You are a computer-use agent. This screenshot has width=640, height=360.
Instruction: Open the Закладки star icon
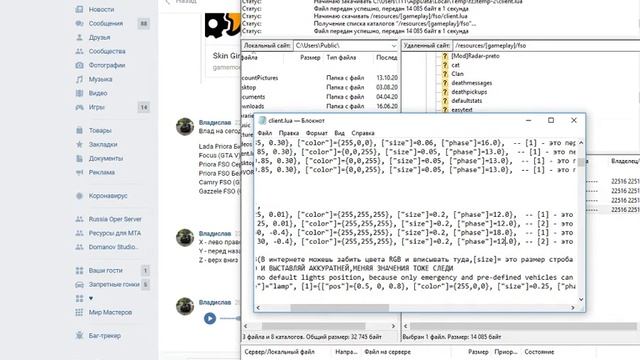[x=80, y=144]
